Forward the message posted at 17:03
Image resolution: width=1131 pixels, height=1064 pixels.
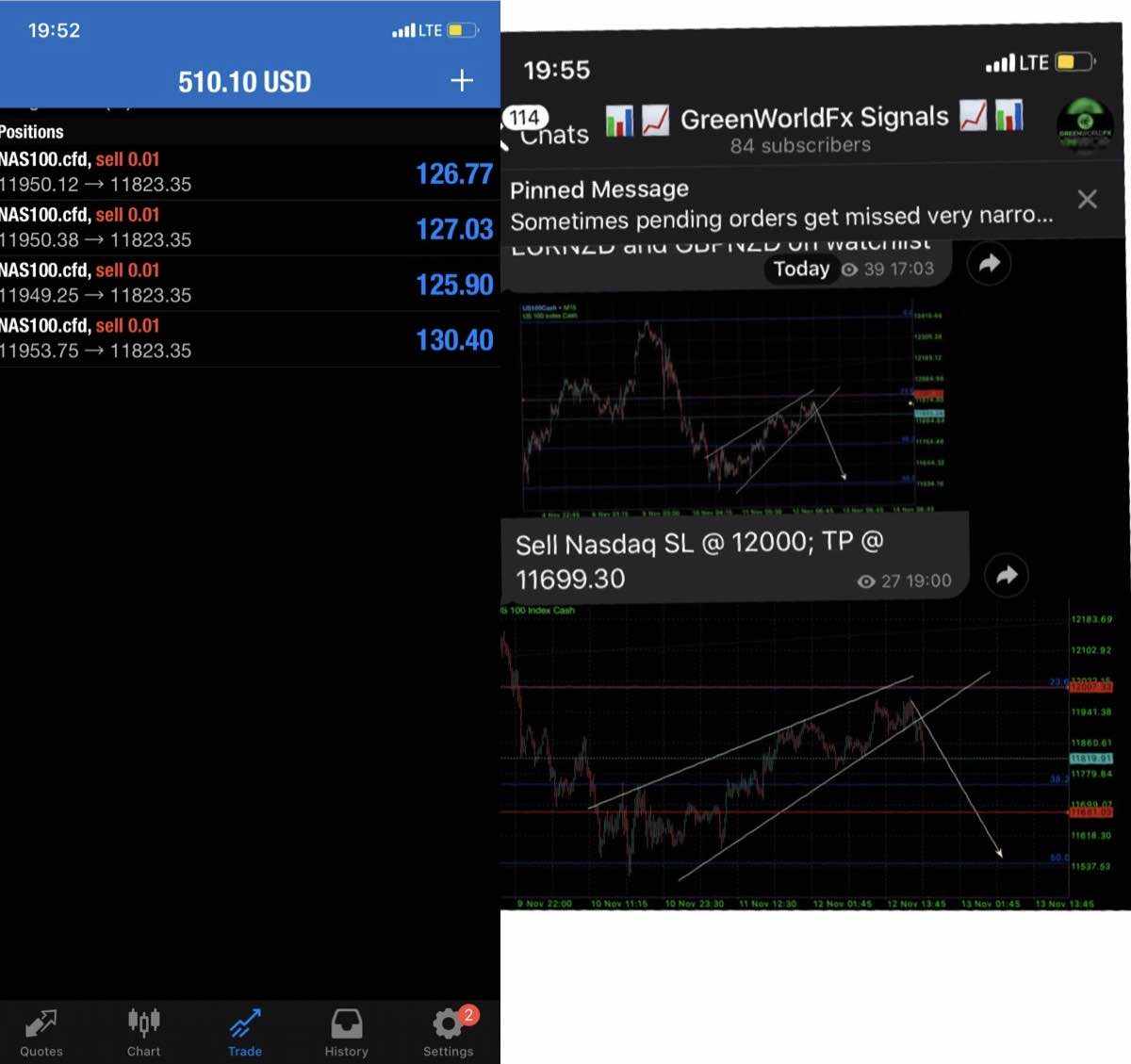point(989,264)
